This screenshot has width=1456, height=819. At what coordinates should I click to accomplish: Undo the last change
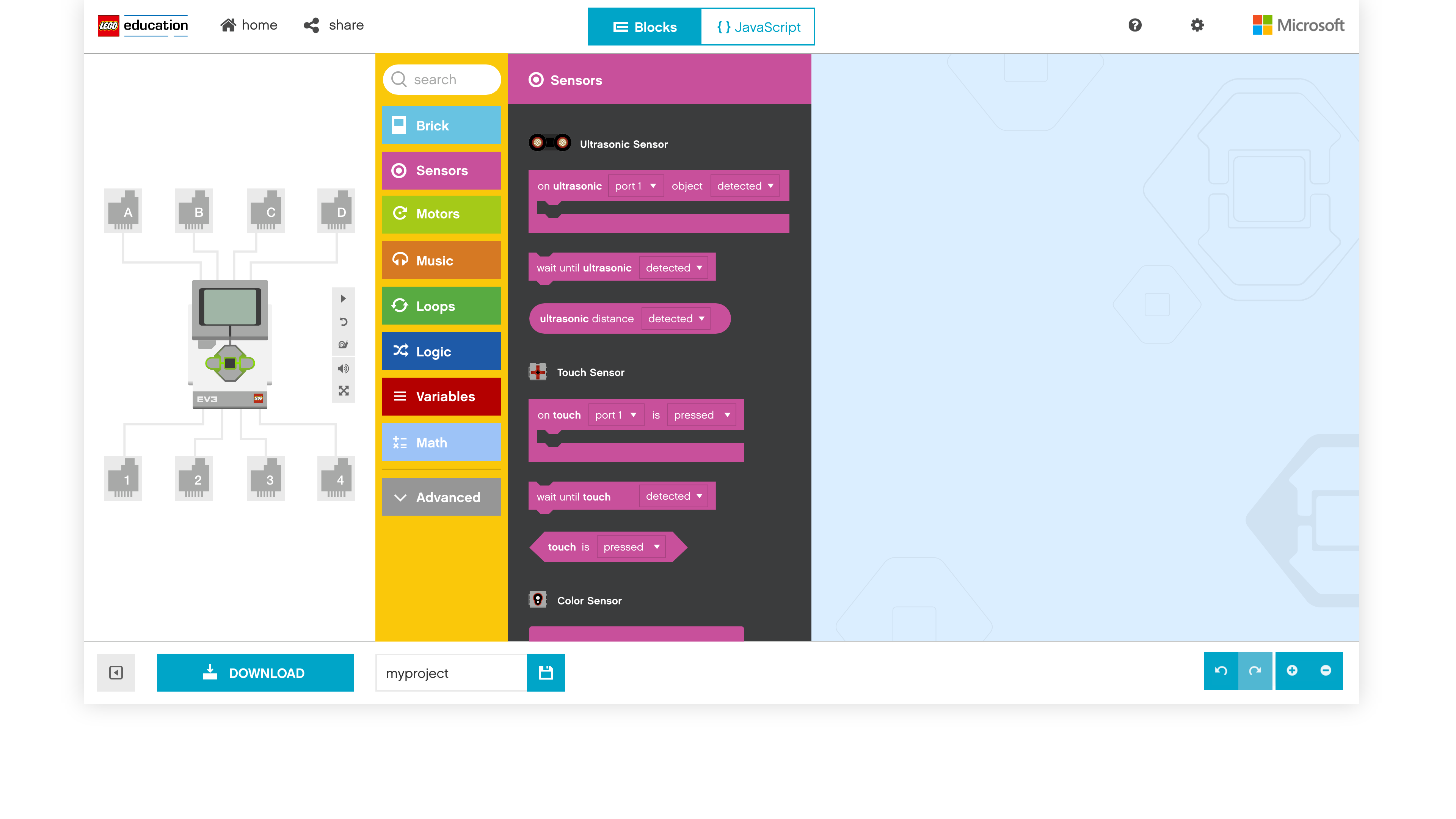[x=1221, y=671]
